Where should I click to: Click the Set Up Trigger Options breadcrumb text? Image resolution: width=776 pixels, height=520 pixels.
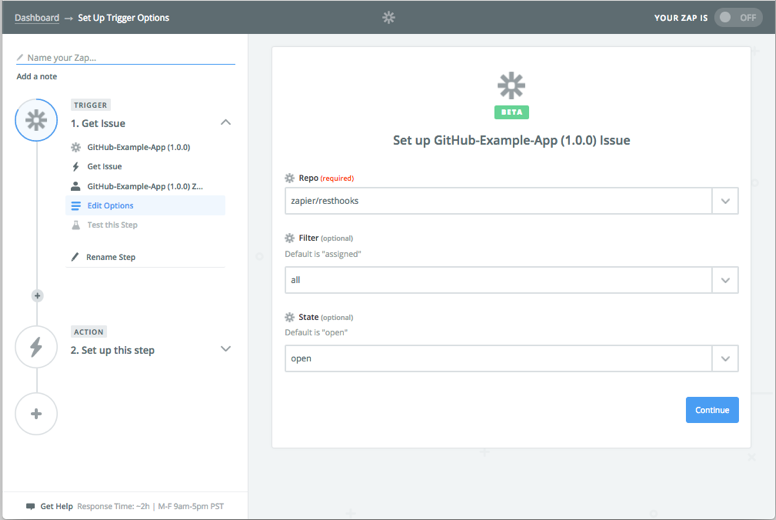coord(123,18)
